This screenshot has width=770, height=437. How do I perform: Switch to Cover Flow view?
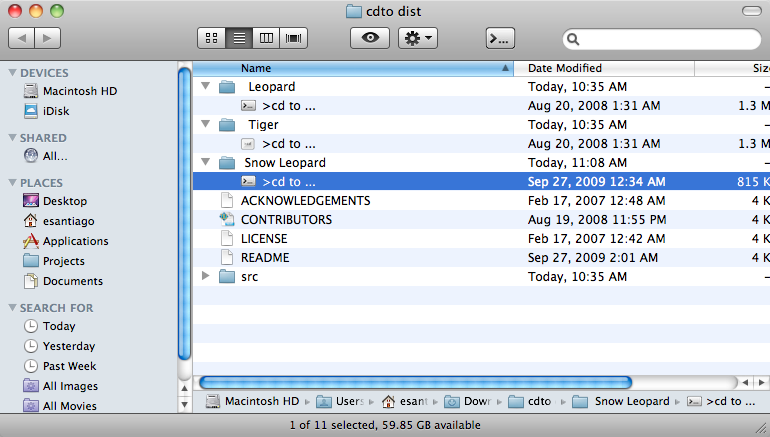click(x=293, y=38)
